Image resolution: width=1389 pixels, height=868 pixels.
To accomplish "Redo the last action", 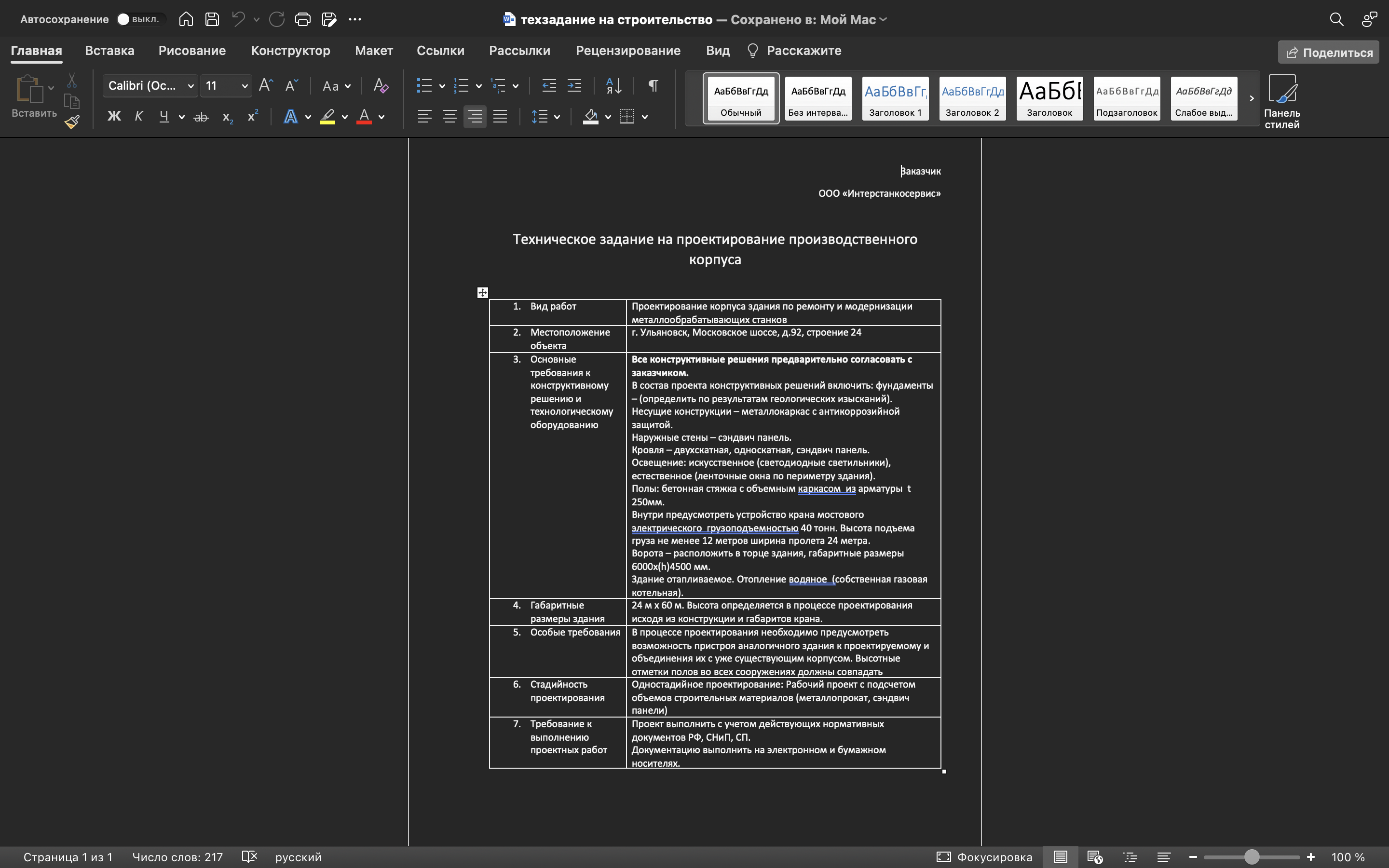I will (x=277, y=19).
